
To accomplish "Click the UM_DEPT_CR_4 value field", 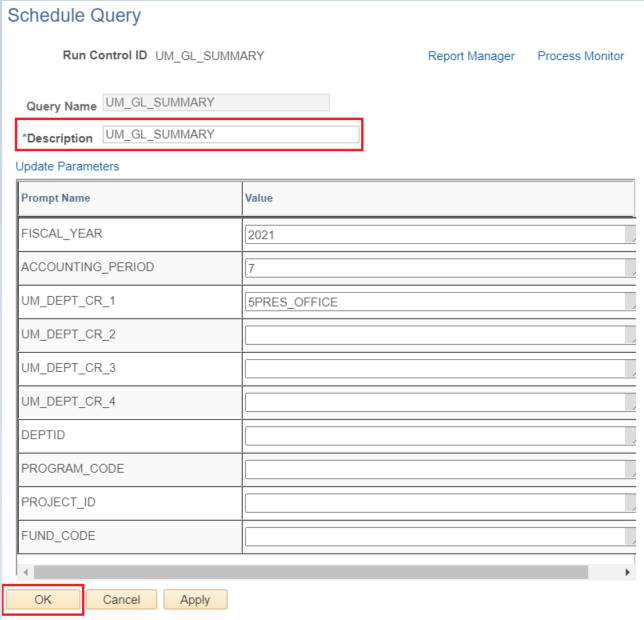I will point(440,402).
